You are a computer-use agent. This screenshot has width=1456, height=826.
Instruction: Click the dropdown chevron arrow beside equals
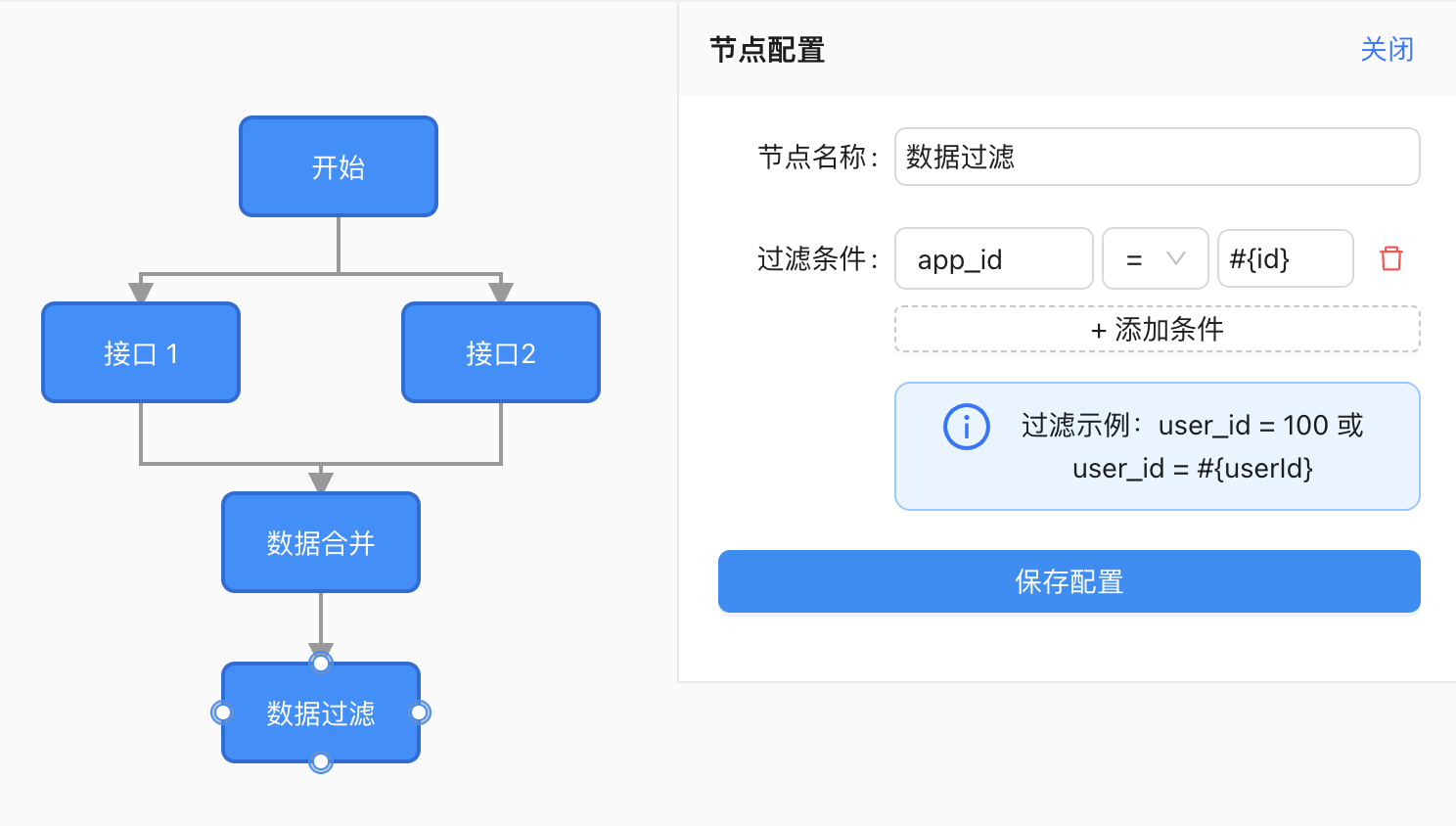1176,259
